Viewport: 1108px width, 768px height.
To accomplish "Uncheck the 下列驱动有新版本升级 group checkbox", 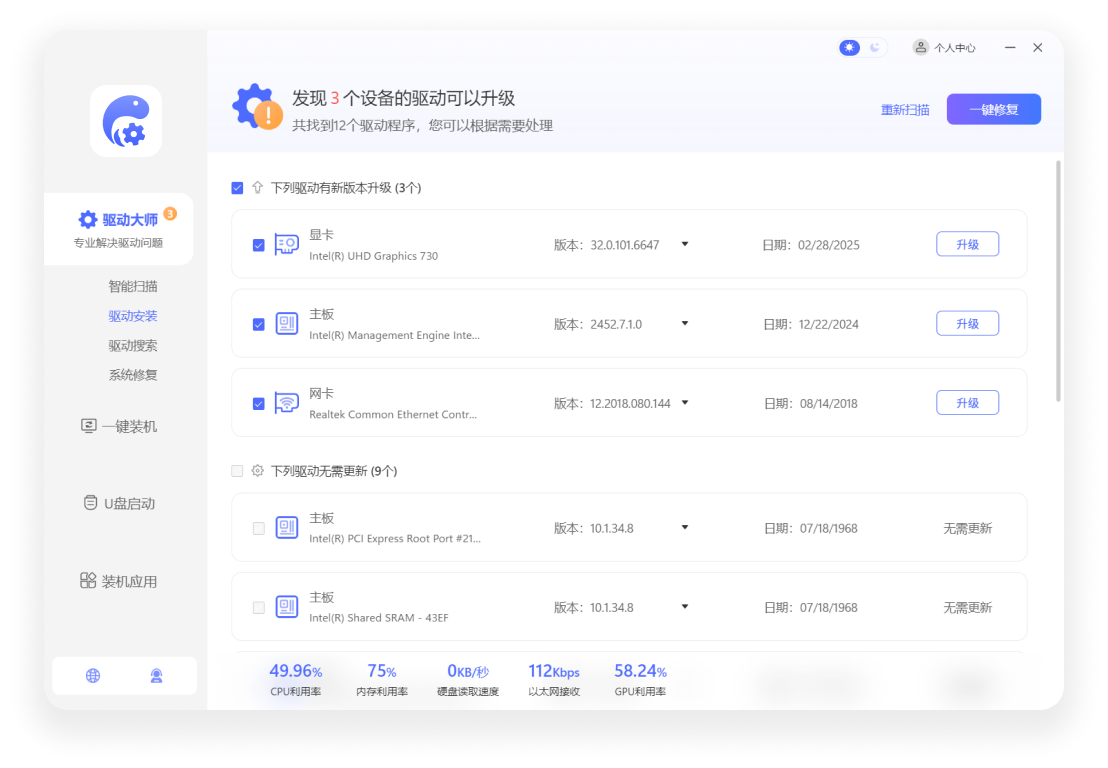I will [x=237, y=188].
